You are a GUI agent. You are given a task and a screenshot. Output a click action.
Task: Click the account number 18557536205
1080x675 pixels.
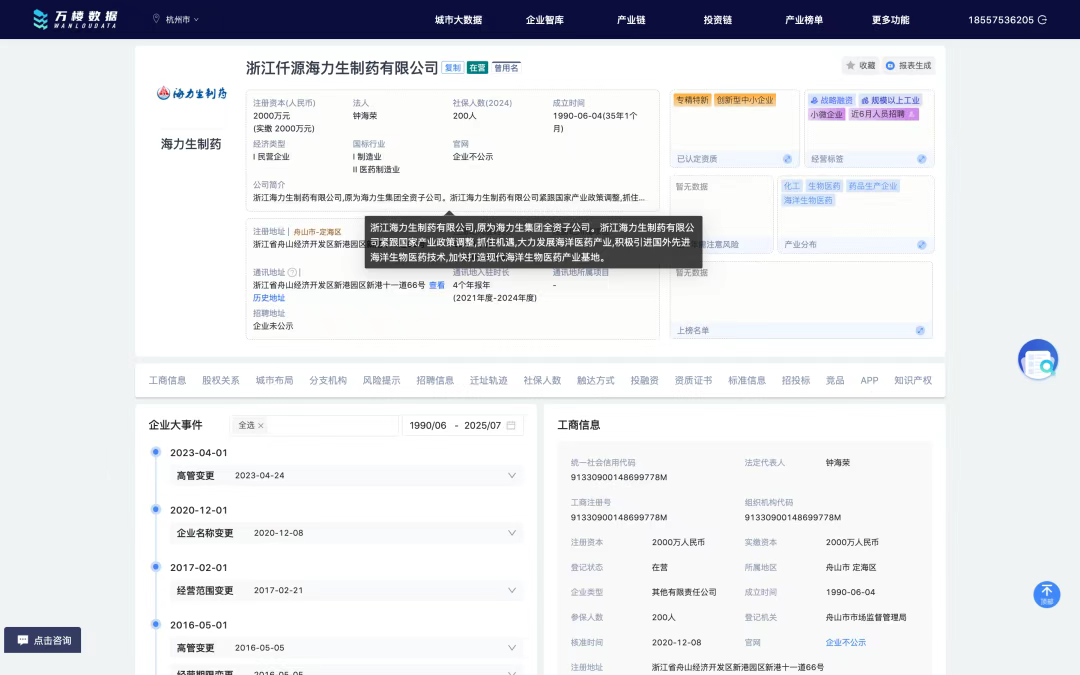[x=1001, y=20]
